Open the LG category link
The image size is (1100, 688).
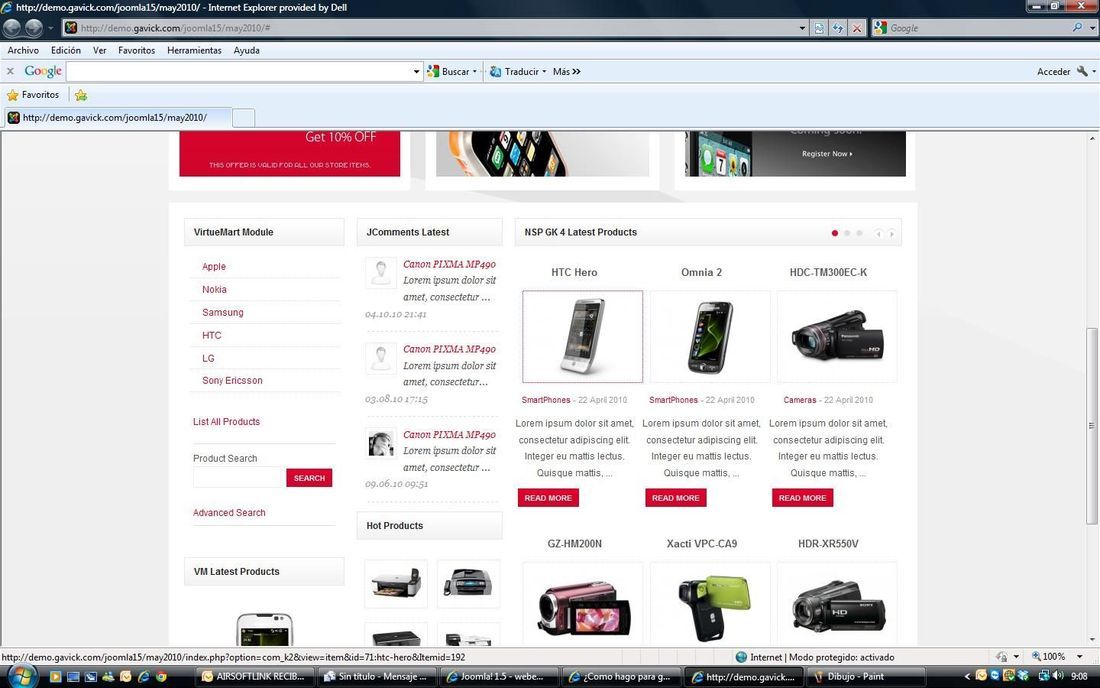pyautogui.click(x=208, y=358)
